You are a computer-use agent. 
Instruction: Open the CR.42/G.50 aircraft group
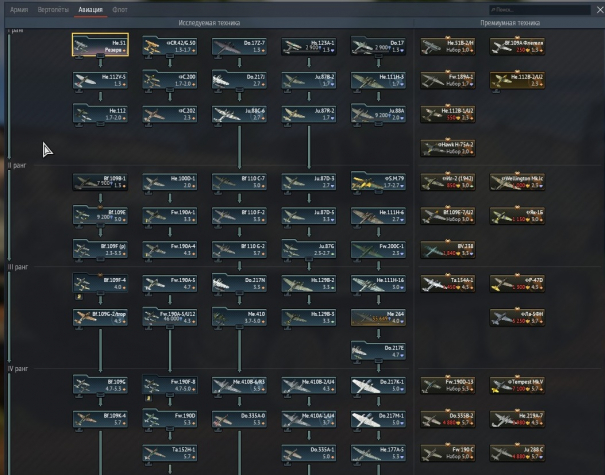(x=170, y=46)
